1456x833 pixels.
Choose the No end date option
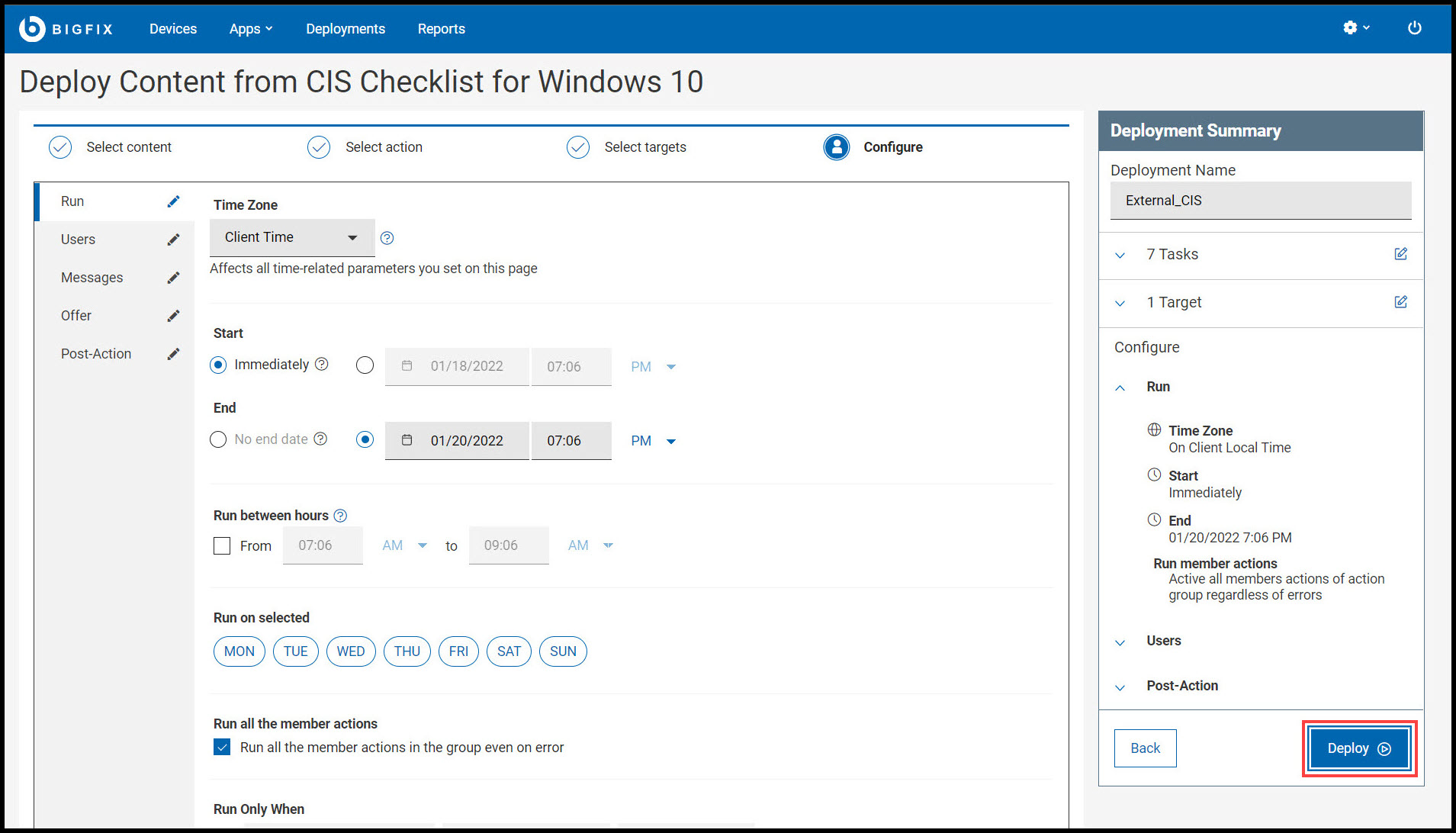[218, 439]
